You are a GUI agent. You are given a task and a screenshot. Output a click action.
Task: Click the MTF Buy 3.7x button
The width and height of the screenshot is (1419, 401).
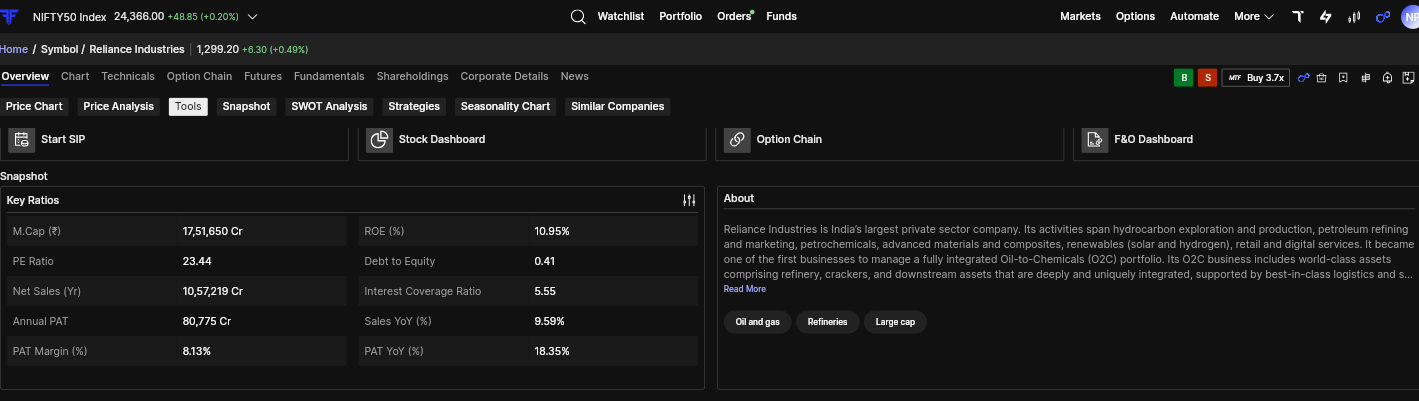pos(1256,77)
